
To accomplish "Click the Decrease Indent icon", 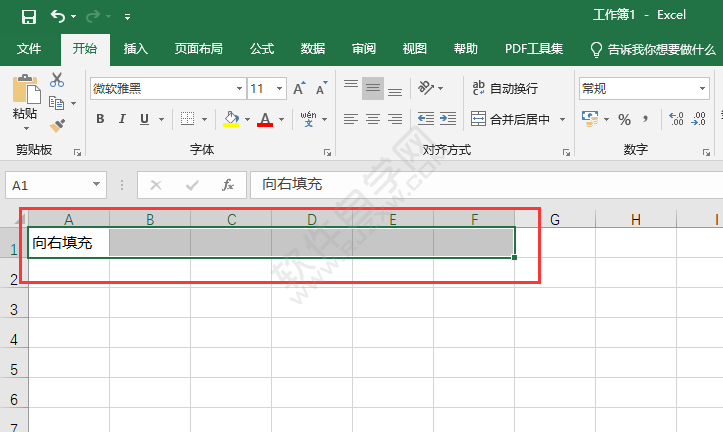I will coord(426,119).
